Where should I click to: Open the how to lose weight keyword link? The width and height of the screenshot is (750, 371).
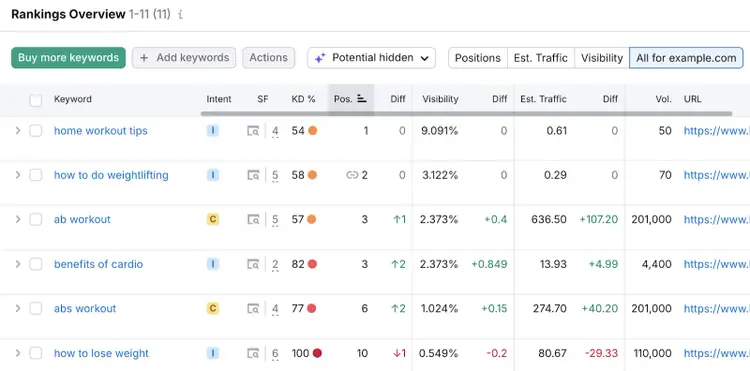101,353
